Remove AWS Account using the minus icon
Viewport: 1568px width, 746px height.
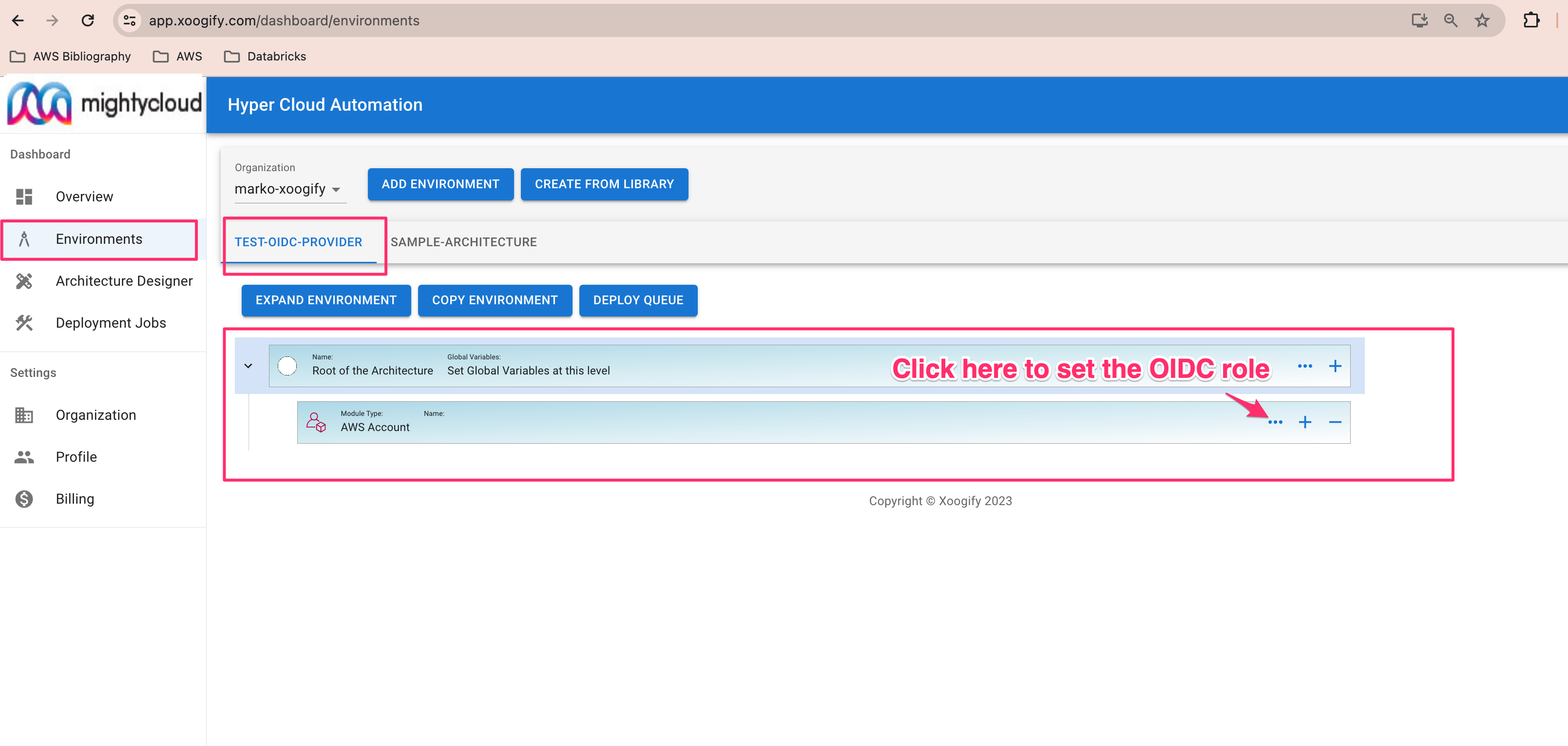(x=1336, y=421)
